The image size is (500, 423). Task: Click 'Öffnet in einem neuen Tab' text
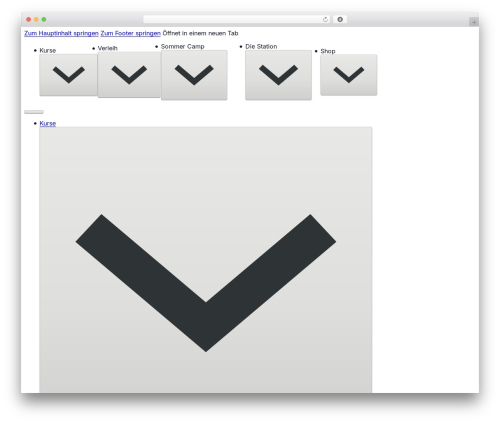click(x=200, y=33)
